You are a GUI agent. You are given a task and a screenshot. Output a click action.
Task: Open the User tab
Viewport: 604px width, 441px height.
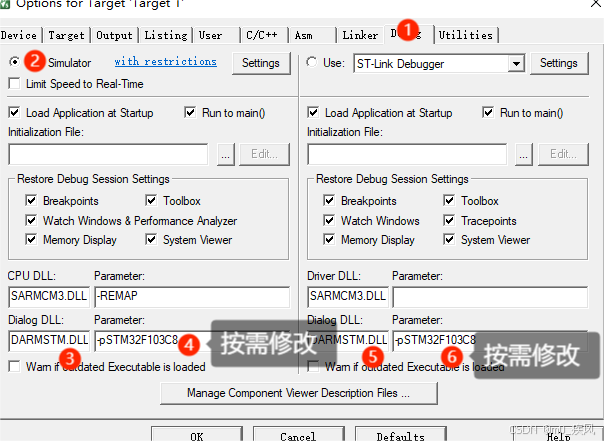click(216, 35)
